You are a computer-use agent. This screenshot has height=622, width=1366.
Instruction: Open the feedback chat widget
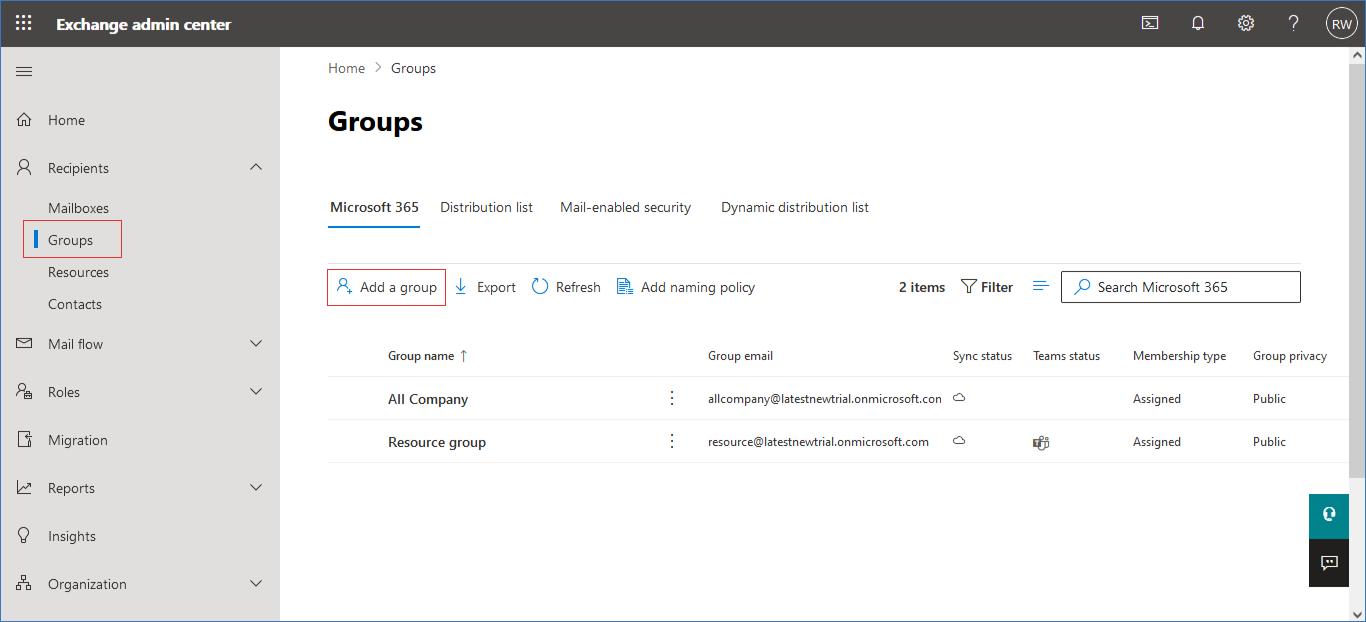coord(1329,563)
